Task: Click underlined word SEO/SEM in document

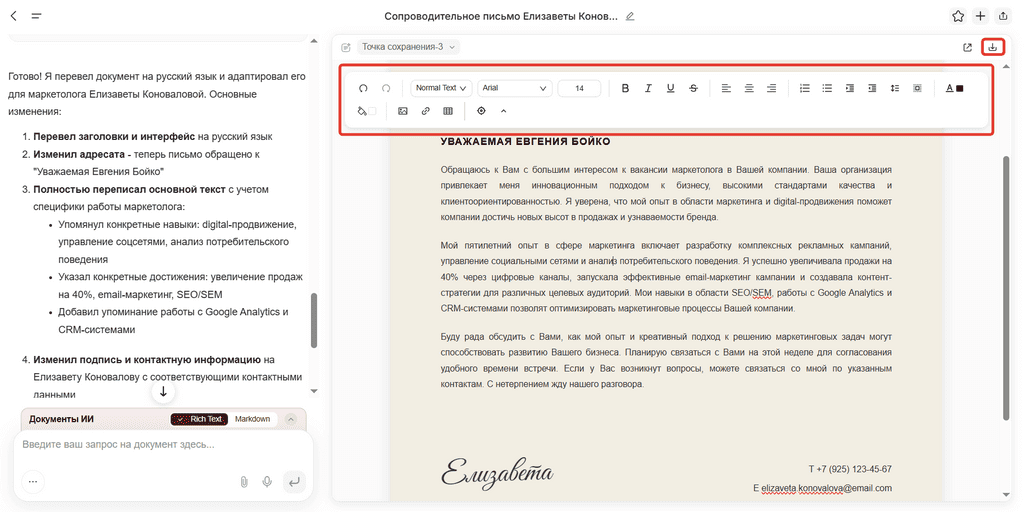Action: [754, 292]
